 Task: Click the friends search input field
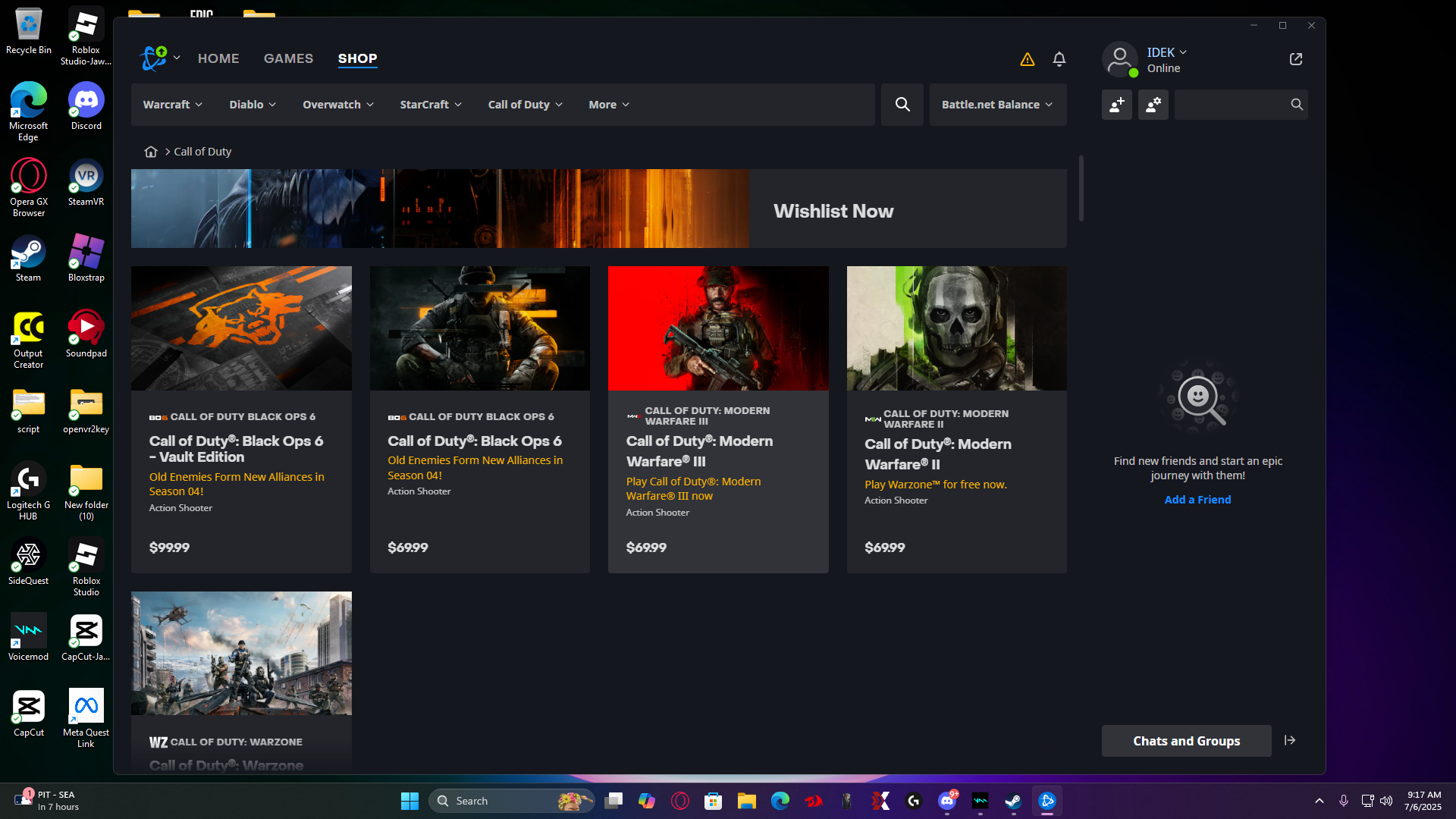tap(1230, 105)
